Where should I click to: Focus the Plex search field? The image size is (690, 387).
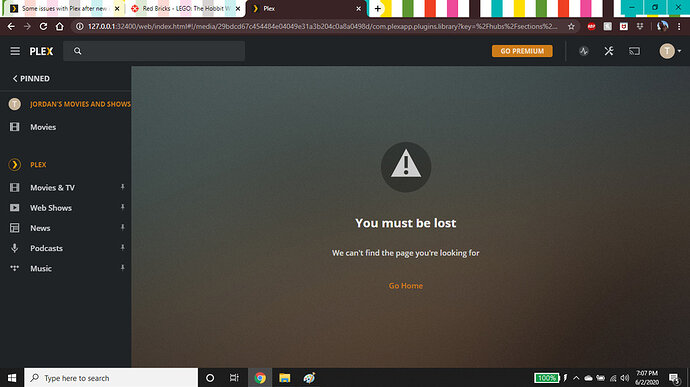pos(154,51)
